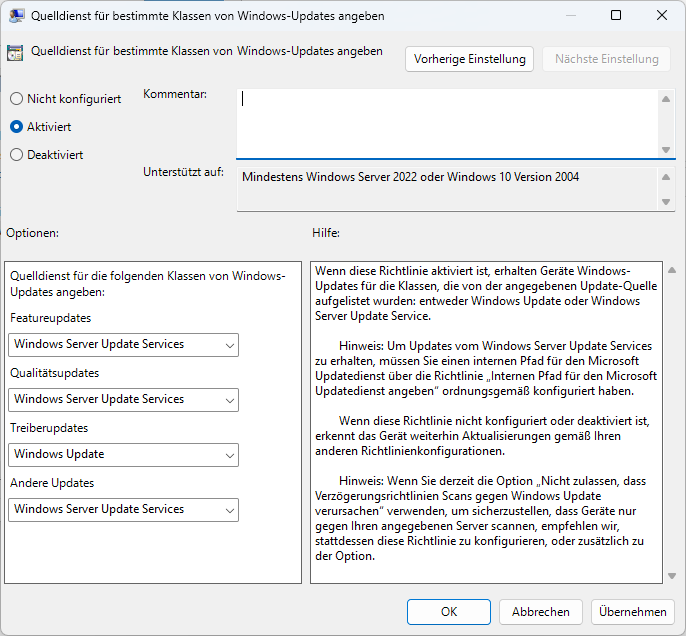Apply changes with Übernehmen
The height and width of the screenshot is (636, 686).
pos(633,612)
